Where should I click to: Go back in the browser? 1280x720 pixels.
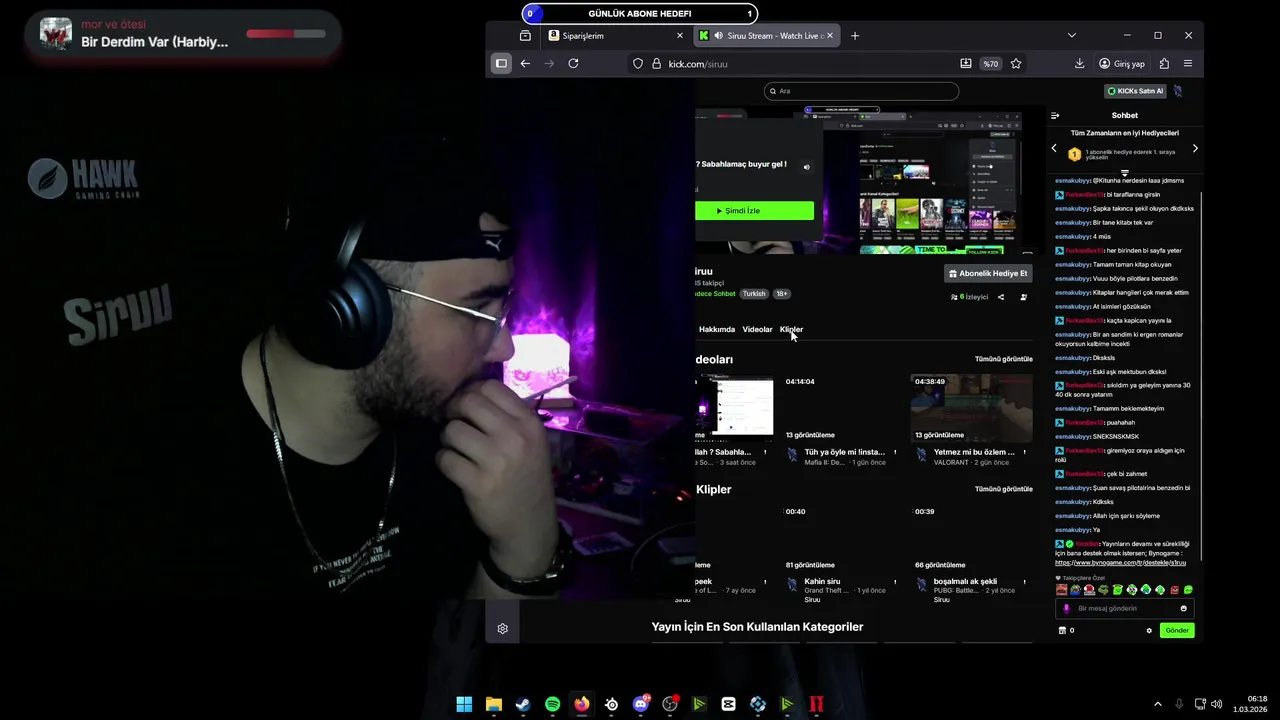525,63
